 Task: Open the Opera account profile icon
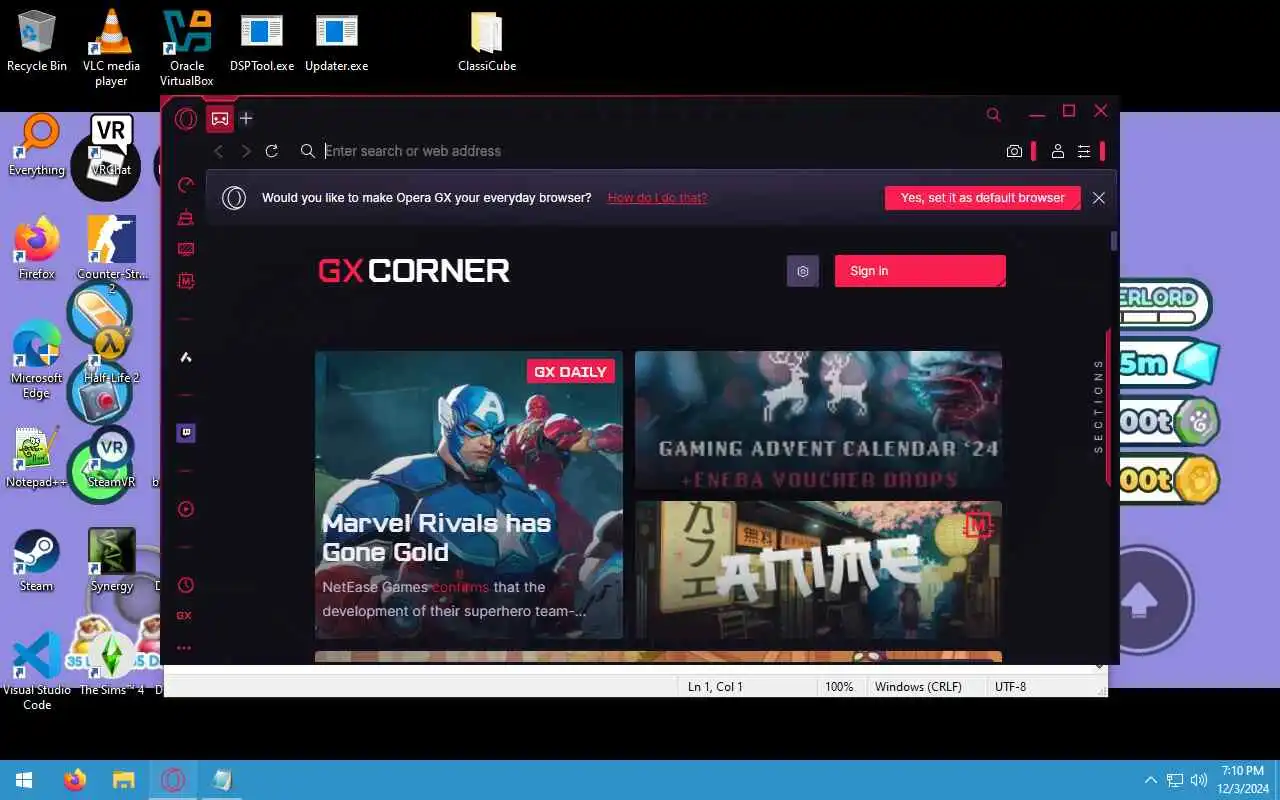click(x=1057, y=151)
